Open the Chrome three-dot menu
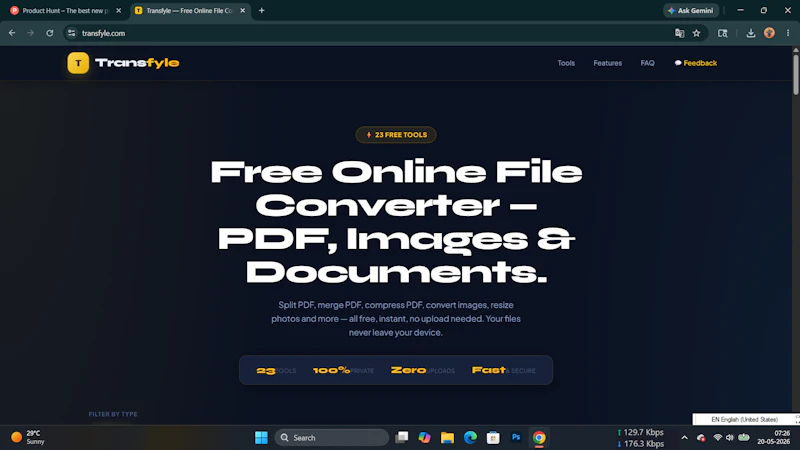Image resolution: width=800 pixels, height=450 pixels. (788, 33)
